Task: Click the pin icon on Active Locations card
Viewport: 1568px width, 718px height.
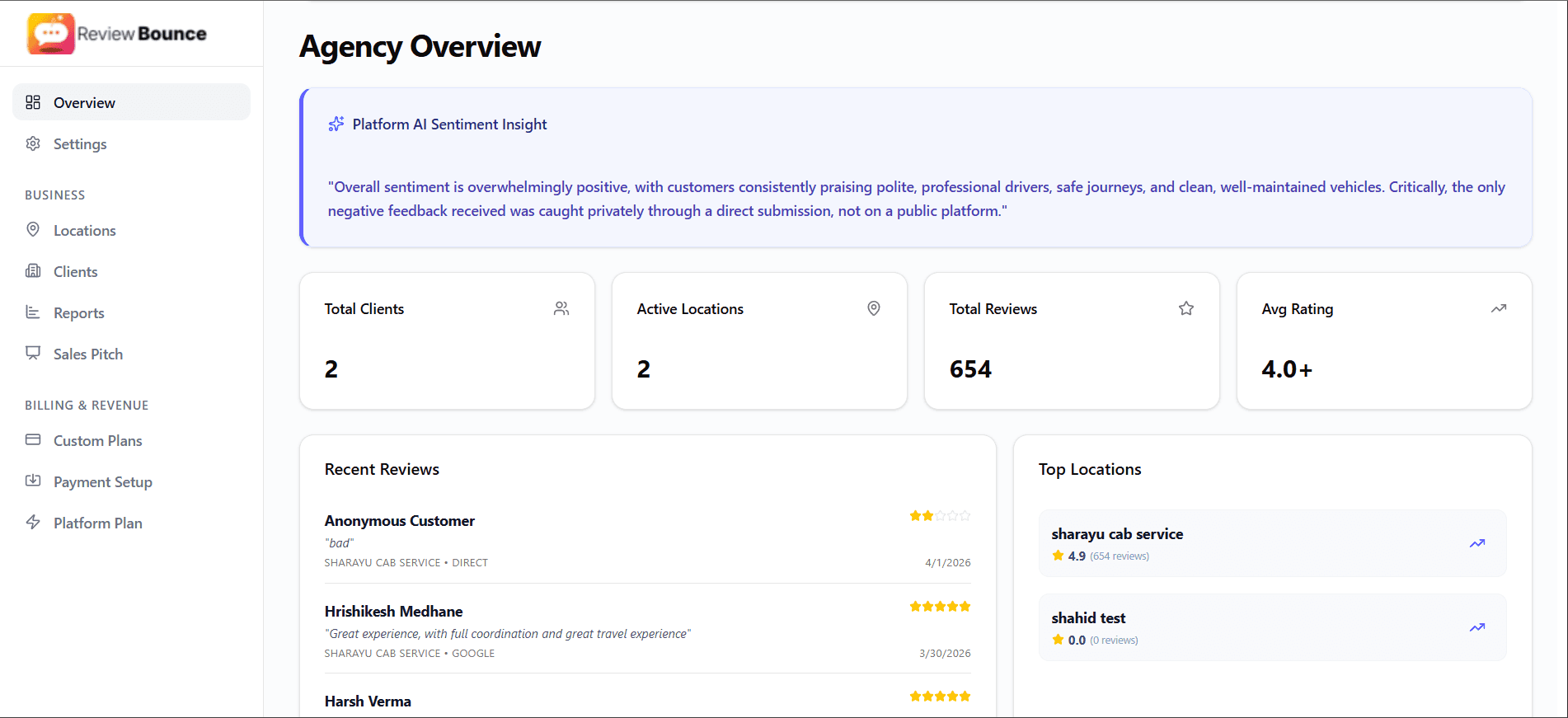Action: (x=874, y=308)
